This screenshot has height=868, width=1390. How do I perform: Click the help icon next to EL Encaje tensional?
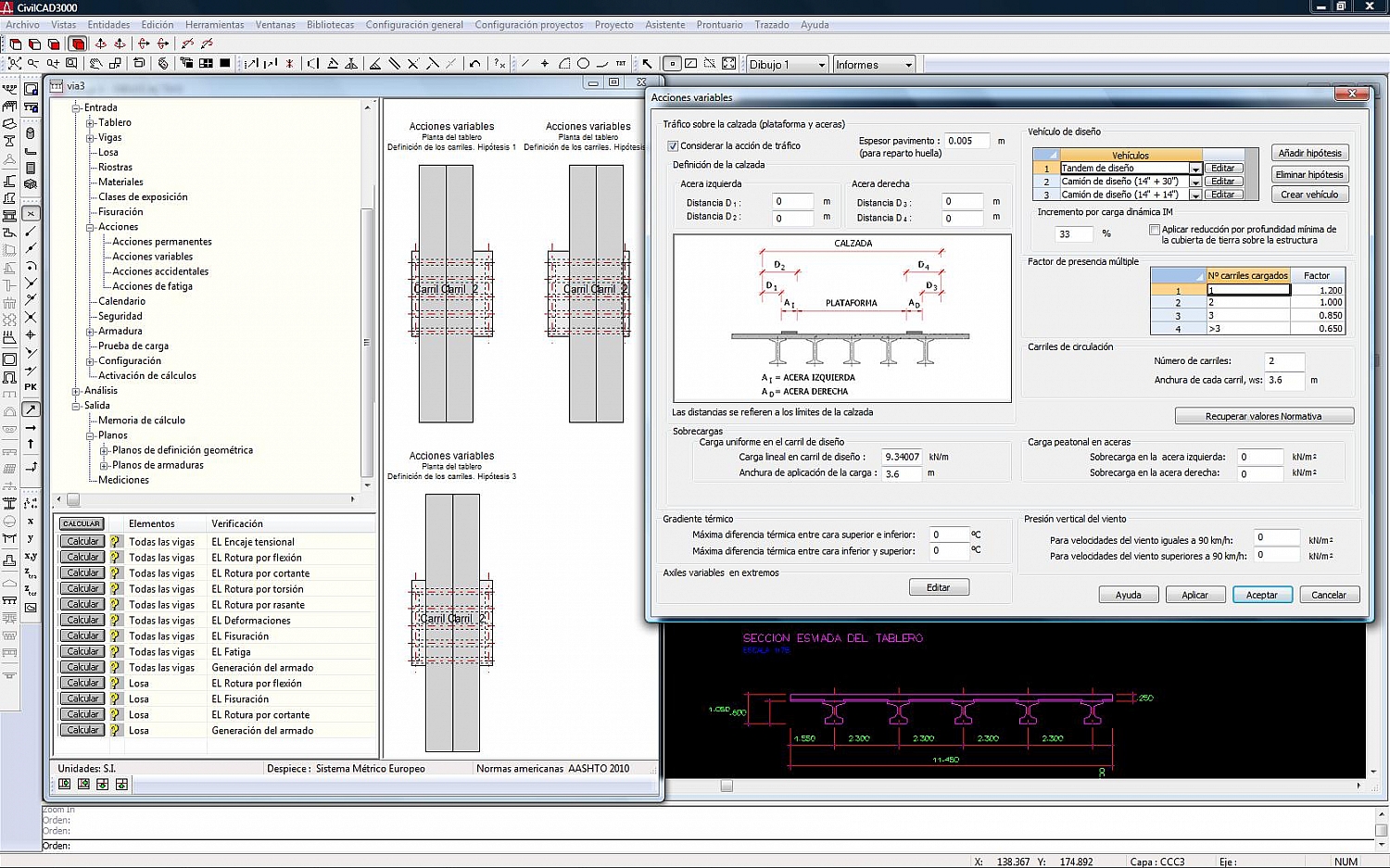point(115,541)
